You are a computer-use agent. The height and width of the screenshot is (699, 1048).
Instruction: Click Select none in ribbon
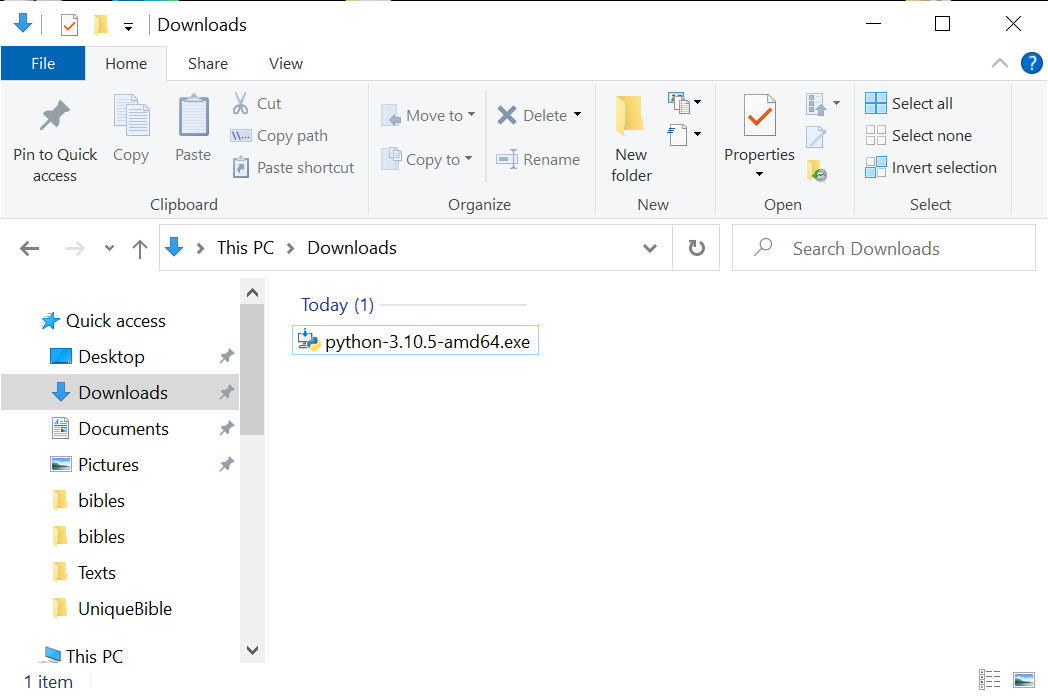point(918,136)
